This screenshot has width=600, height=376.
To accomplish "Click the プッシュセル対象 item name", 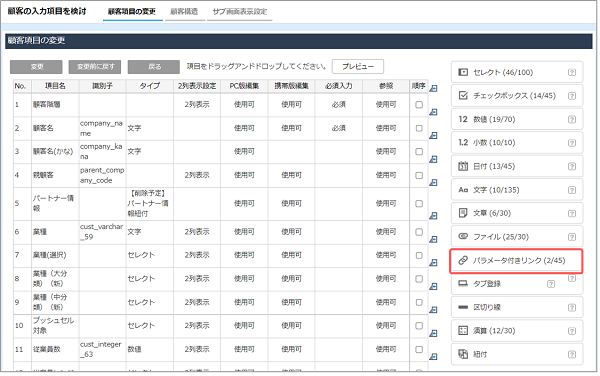I will [53, 326].
